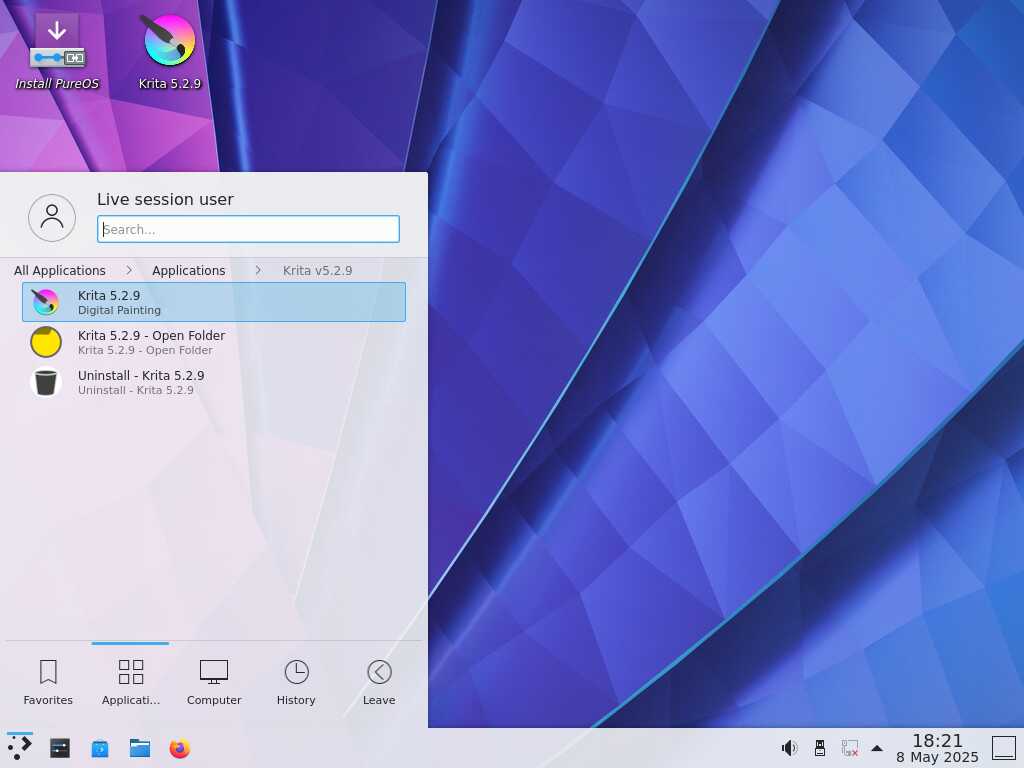This screenshot has width=1024, height=768.
Task: Open Dolphin file manager from taskbar
Action: click(x=140, y=748)
